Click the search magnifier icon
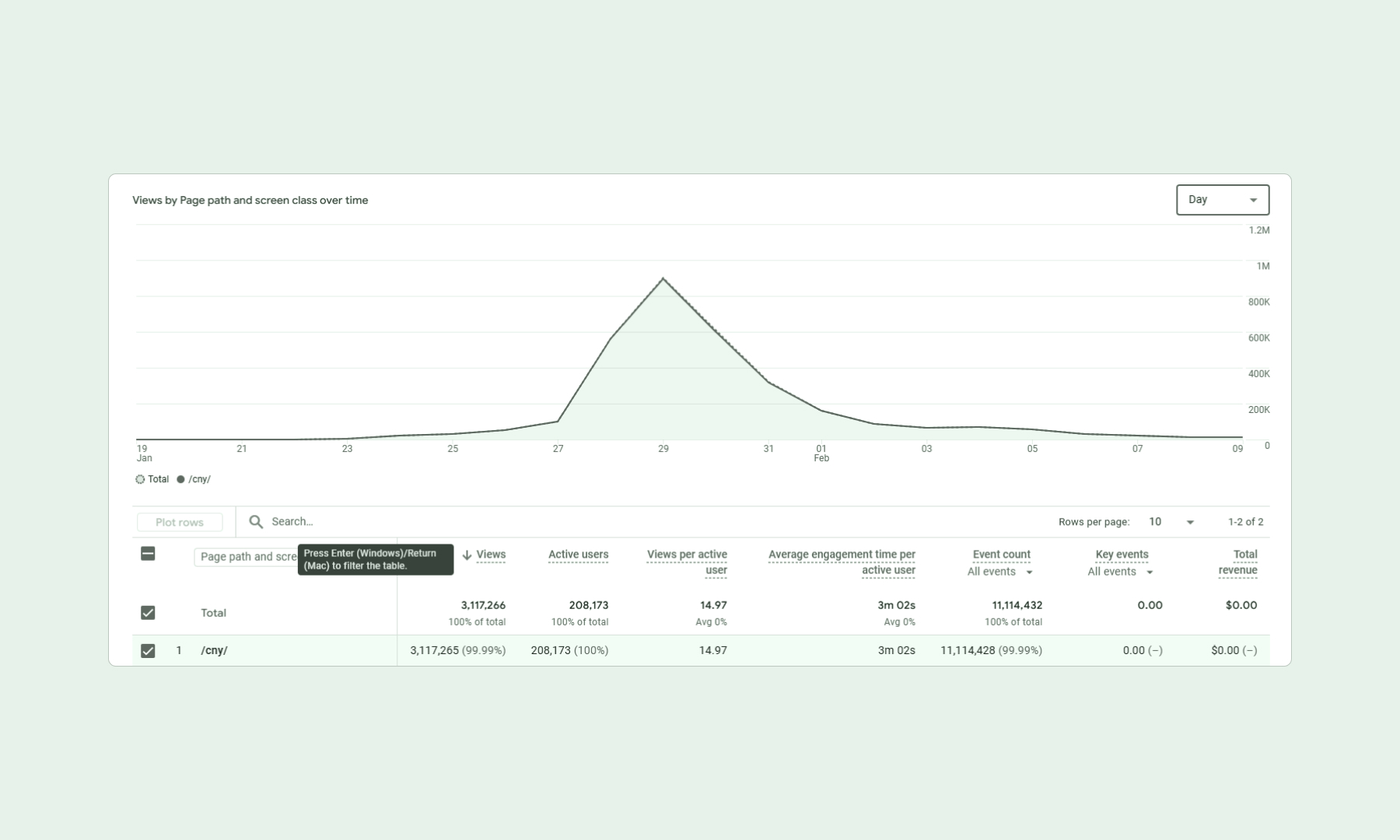This screenshot has width=1400, height=840. (255, 522)
